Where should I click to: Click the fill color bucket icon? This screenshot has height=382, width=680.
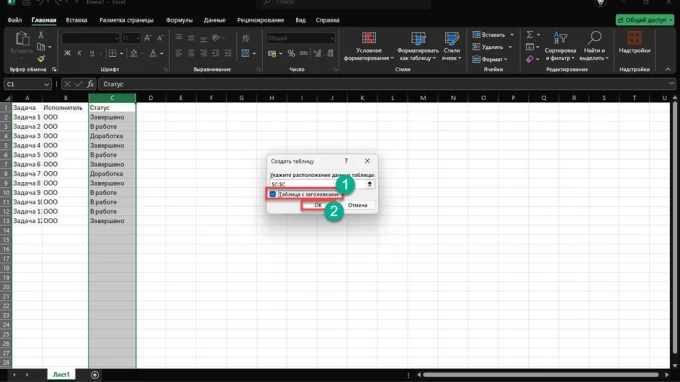pos(134,53)
